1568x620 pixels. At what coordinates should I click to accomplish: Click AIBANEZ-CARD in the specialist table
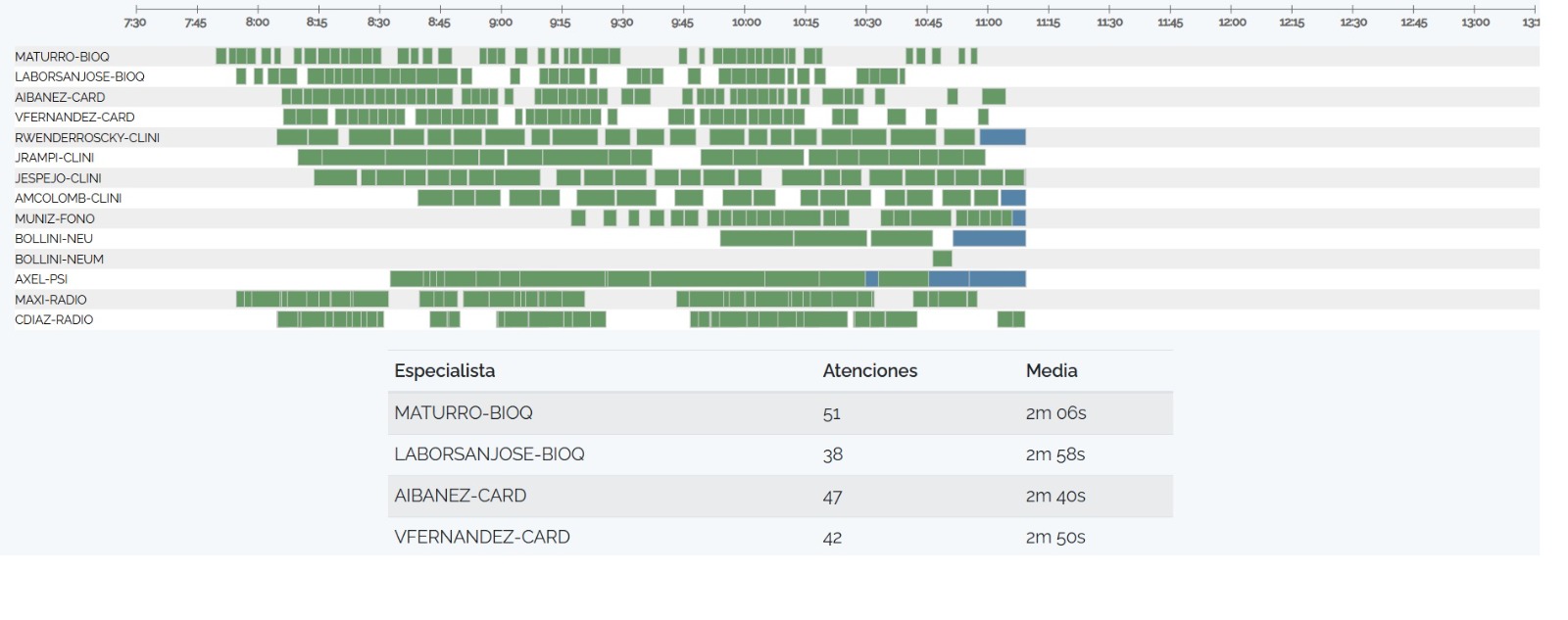tap(460, 496)
